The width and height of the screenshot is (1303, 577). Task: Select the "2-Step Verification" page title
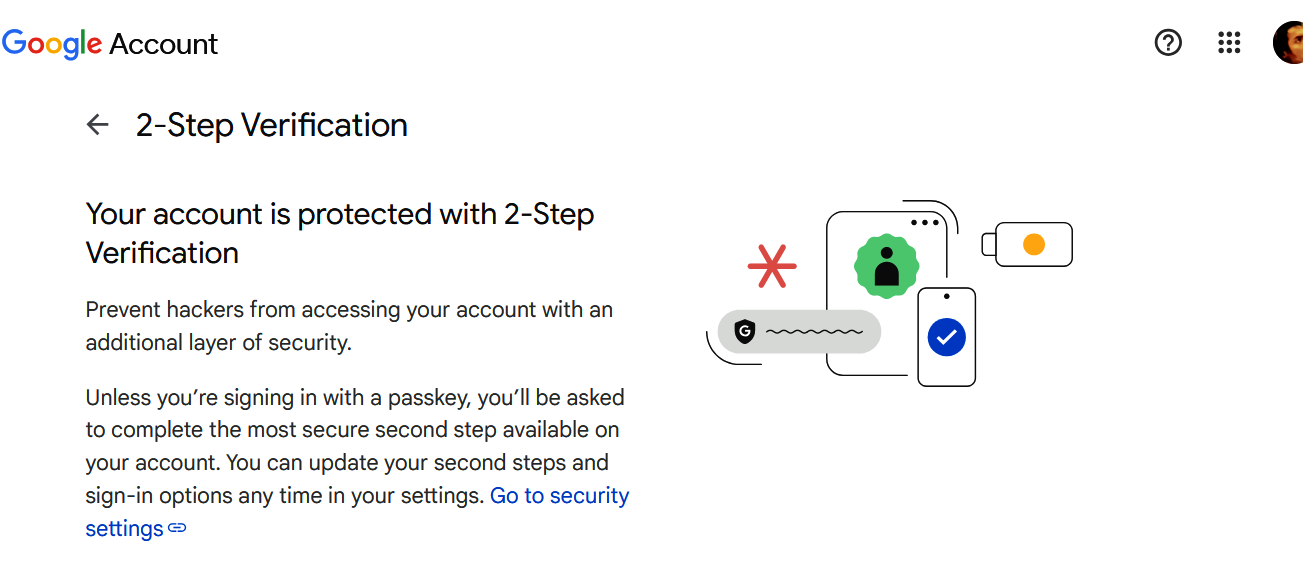tap(272, 124)
